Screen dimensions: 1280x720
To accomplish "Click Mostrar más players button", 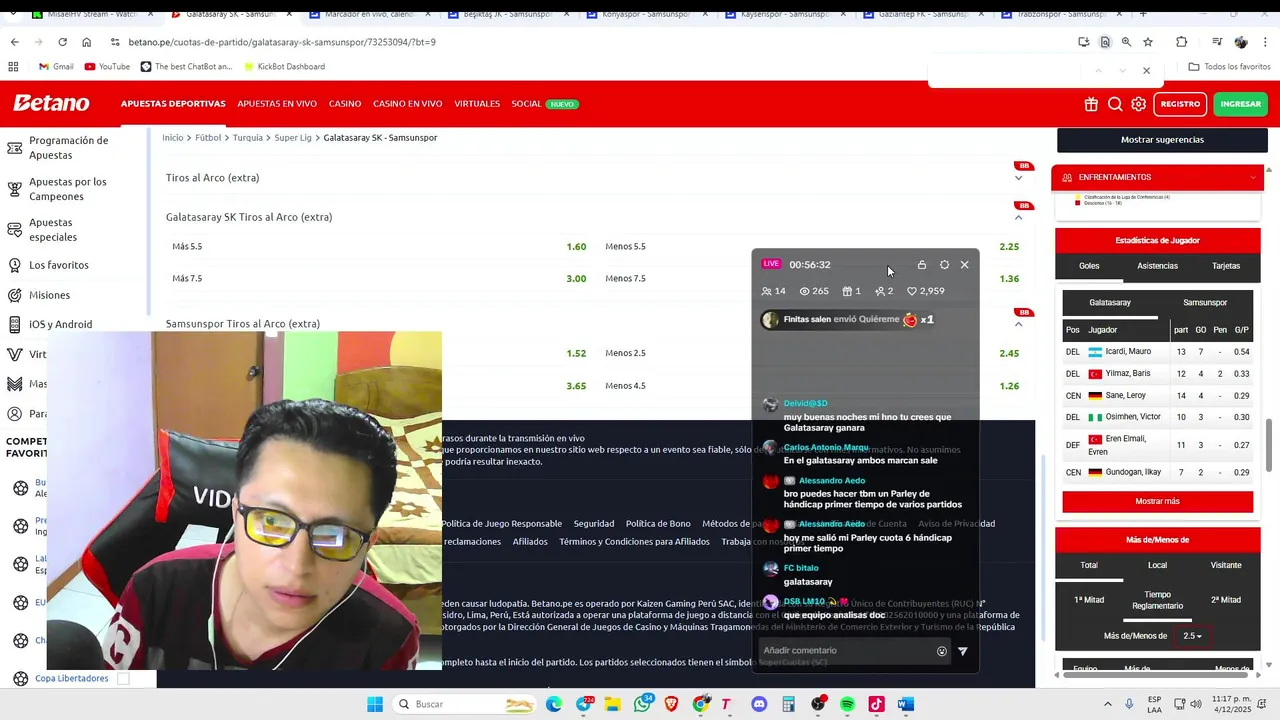I will (x=1157, y=501).
